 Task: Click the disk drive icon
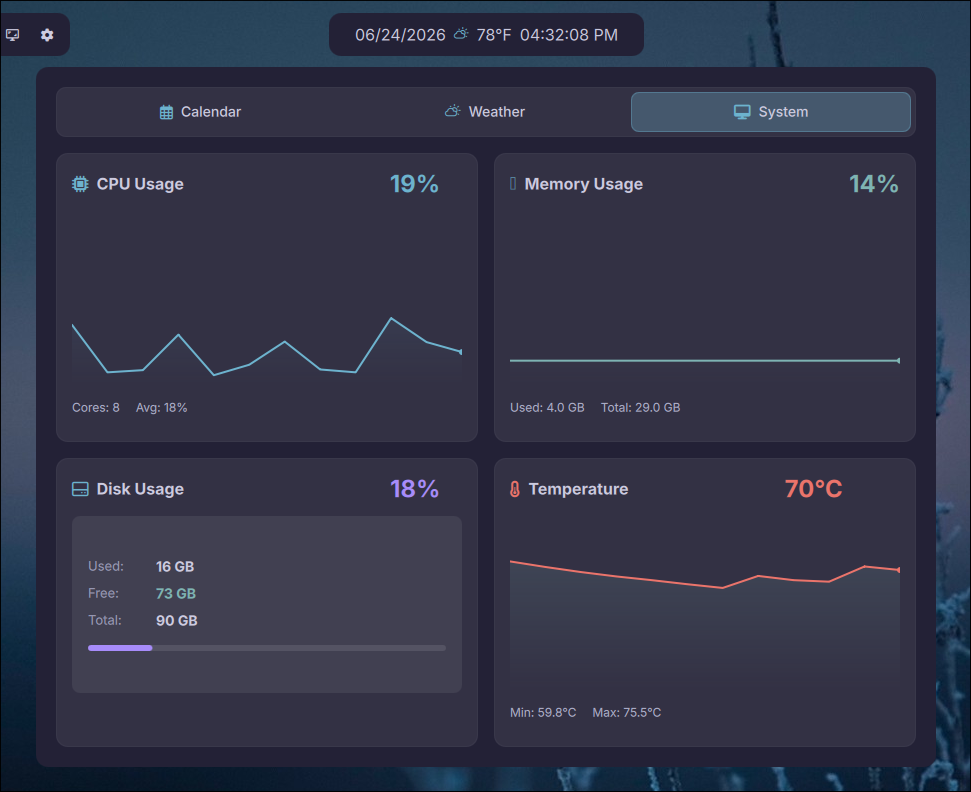pos(81,489)
